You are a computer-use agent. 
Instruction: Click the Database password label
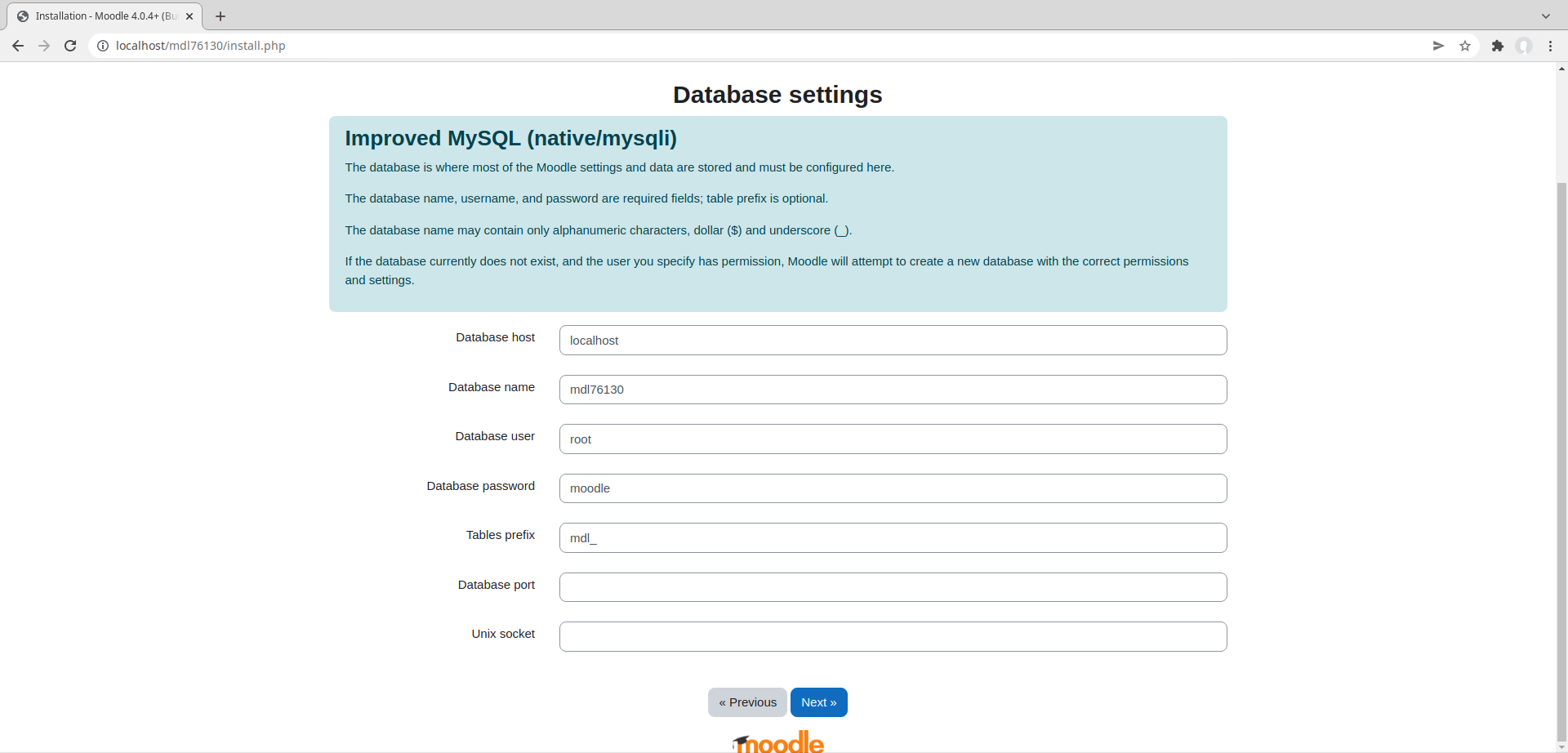click(x=480, y=486)
